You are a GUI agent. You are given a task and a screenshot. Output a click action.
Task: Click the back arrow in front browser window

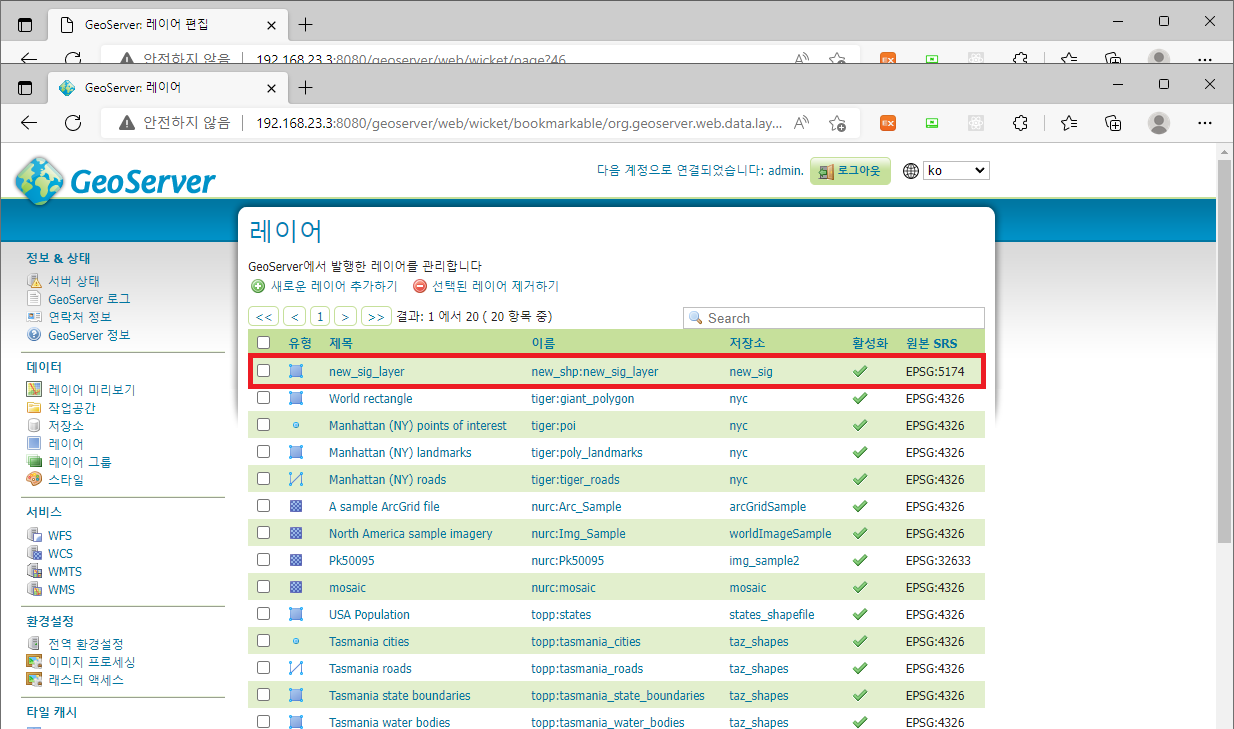coord(29,123)
